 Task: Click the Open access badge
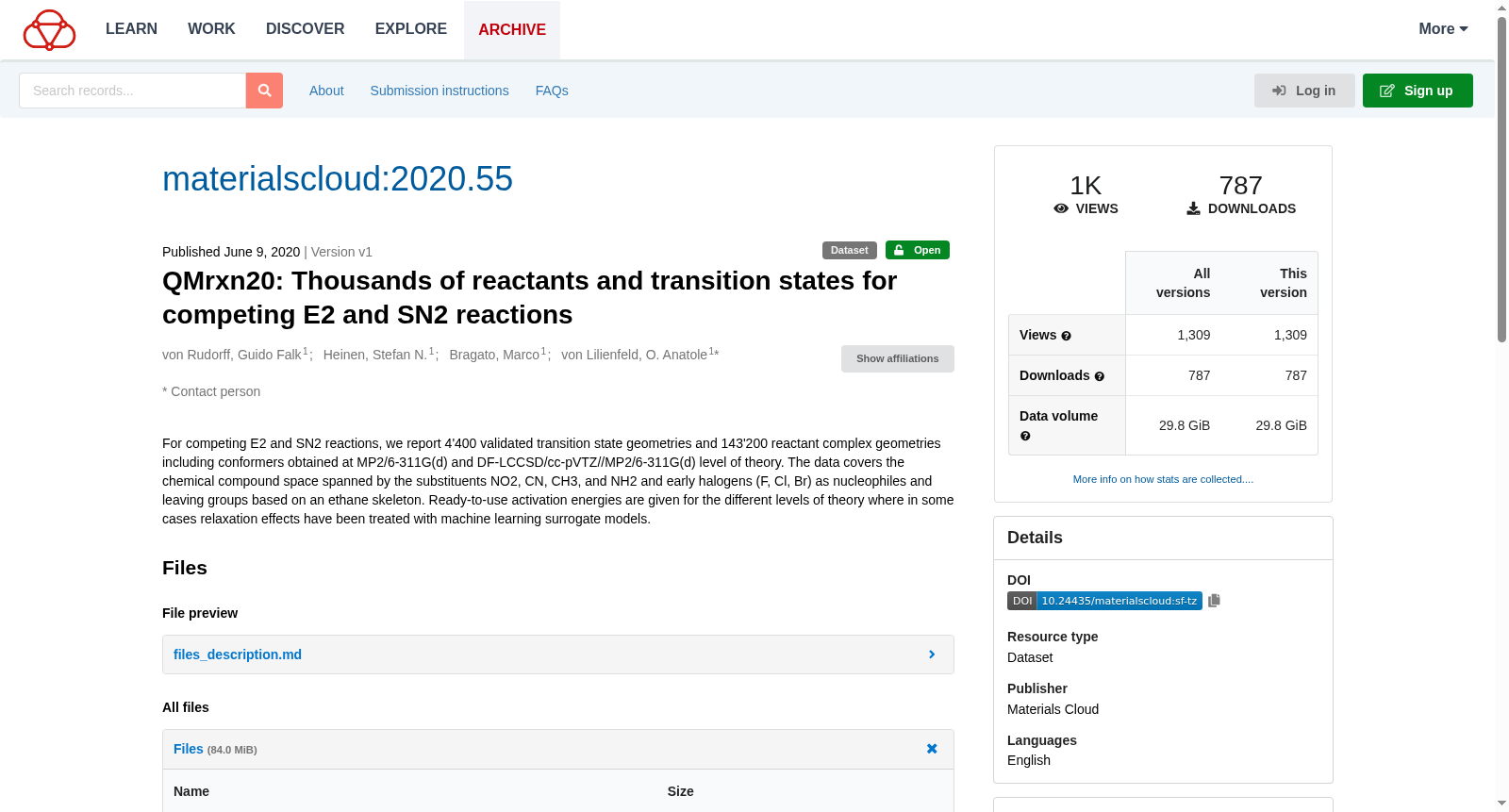[x=918, y=250]
